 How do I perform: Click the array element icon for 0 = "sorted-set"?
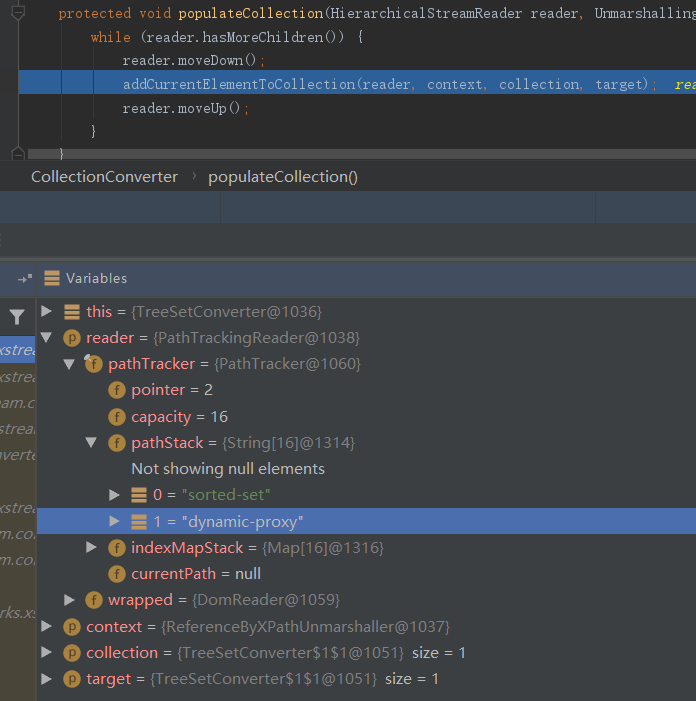tap(140, 494)
